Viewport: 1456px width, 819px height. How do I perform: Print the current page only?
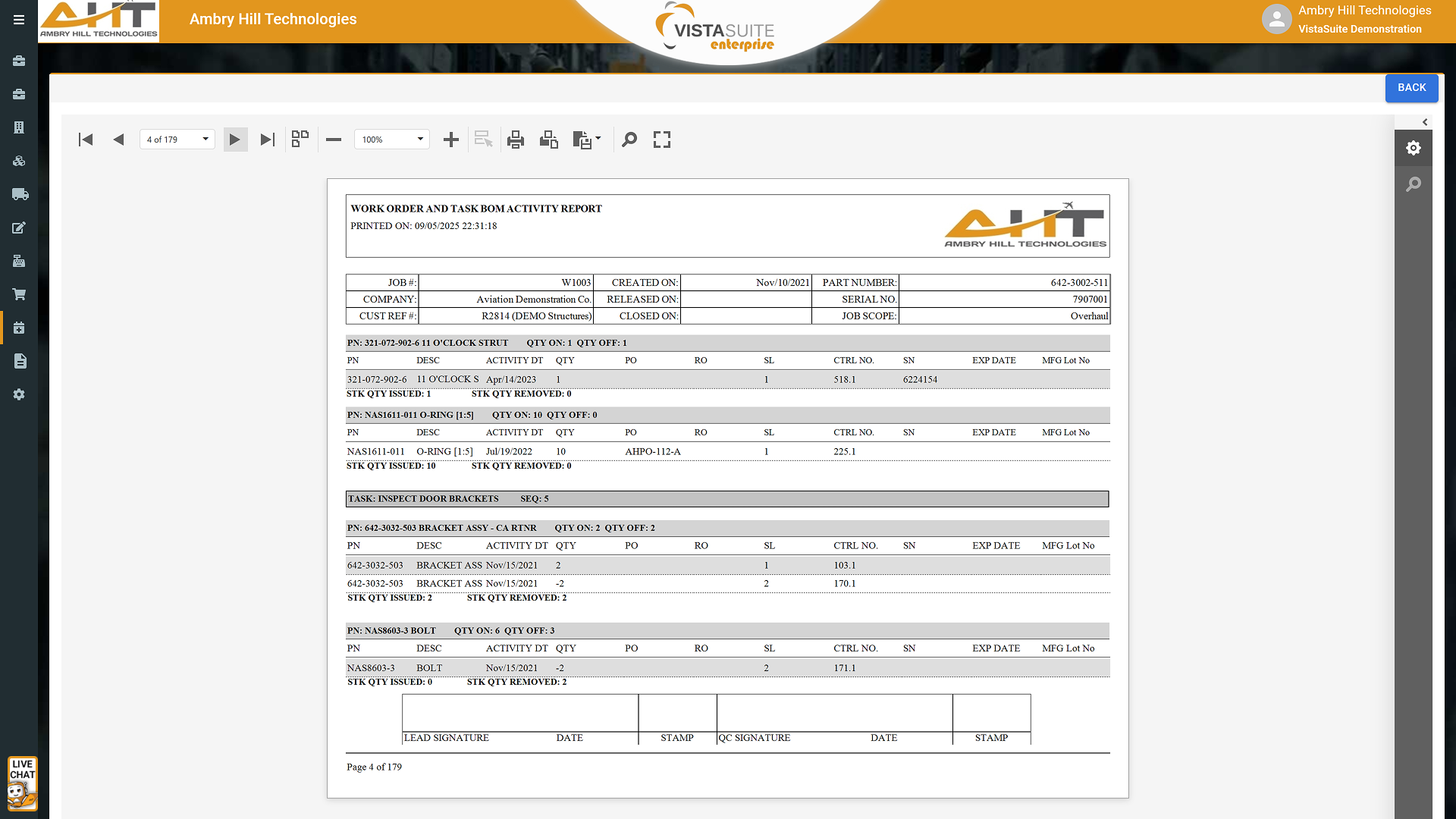pyautogui.click(x=548, y=140)
